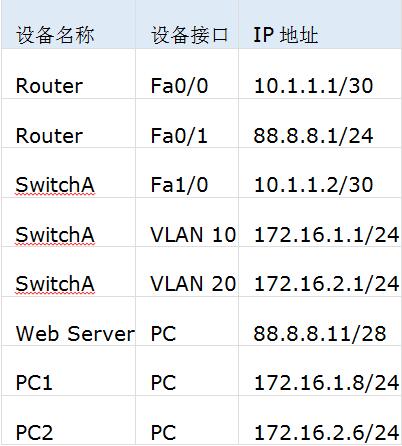
Task: Select the Web Server cell
Action: tap(68, 321)
